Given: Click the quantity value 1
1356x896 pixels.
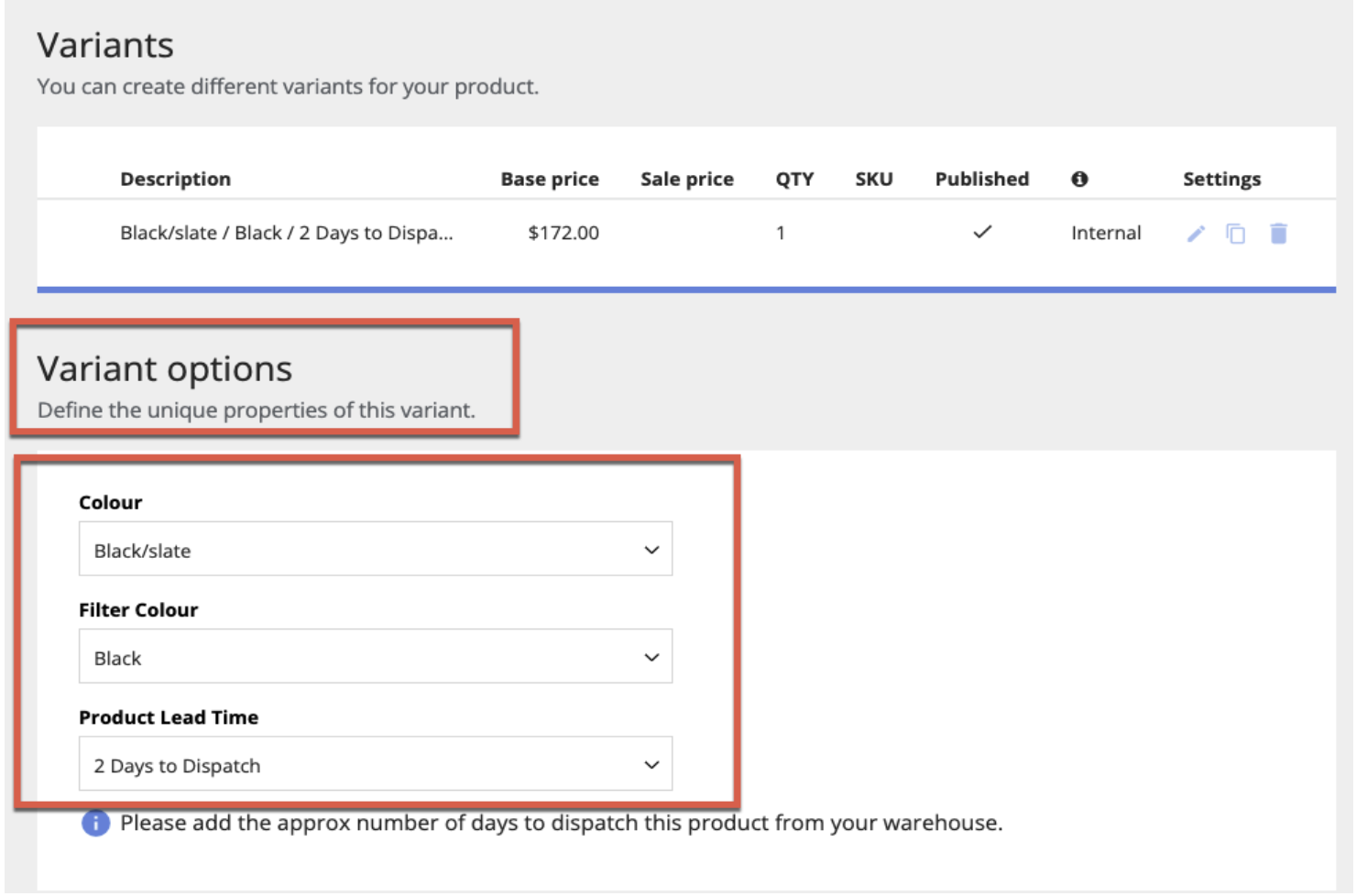Looking at the screenshot, I should click(x=781, y=233).
